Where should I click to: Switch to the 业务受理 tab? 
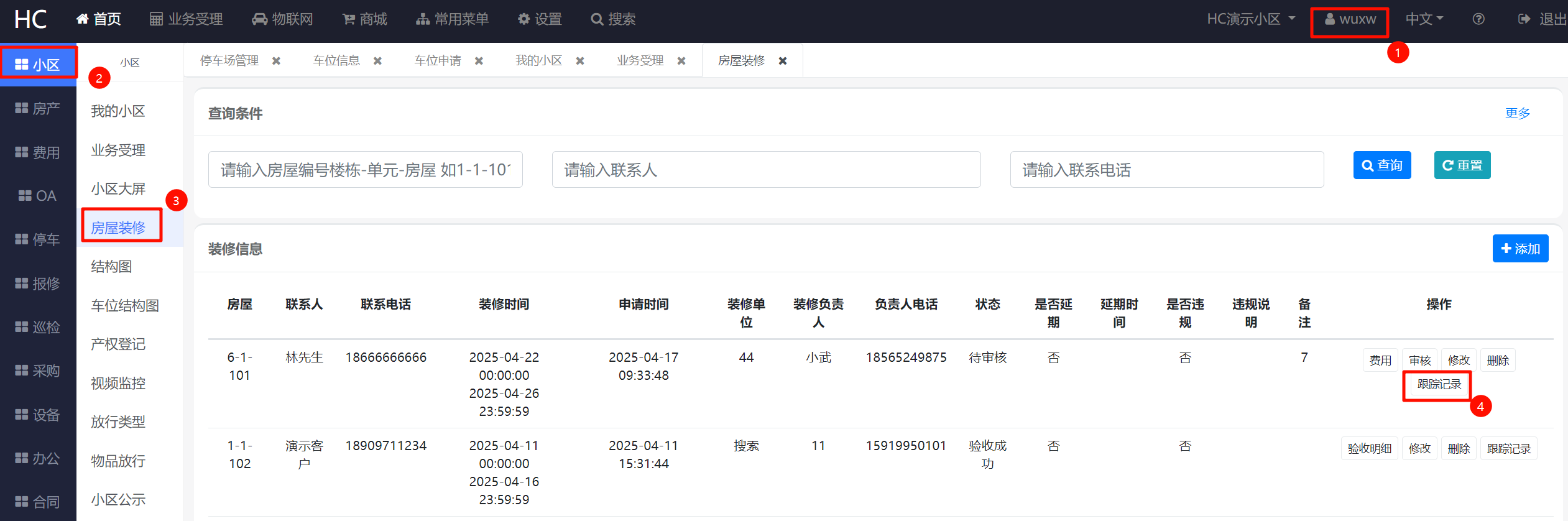640,60
